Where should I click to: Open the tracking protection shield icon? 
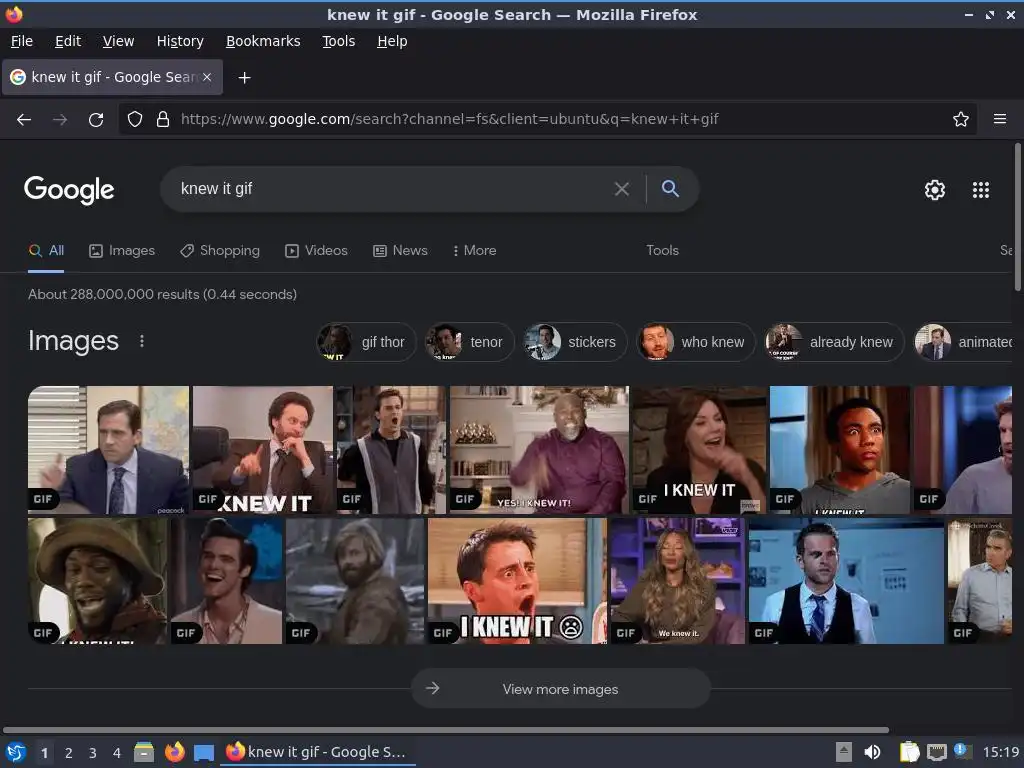coord(135,119)
